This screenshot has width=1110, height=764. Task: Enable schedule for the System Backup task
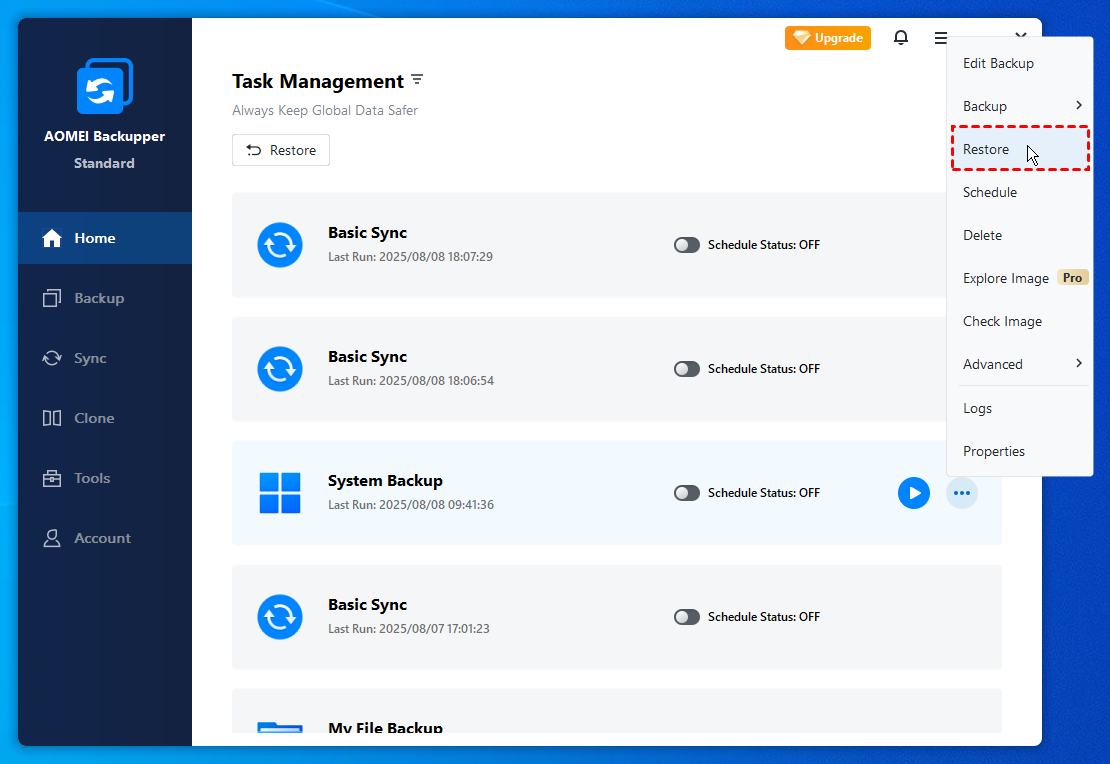pos(687,493)
